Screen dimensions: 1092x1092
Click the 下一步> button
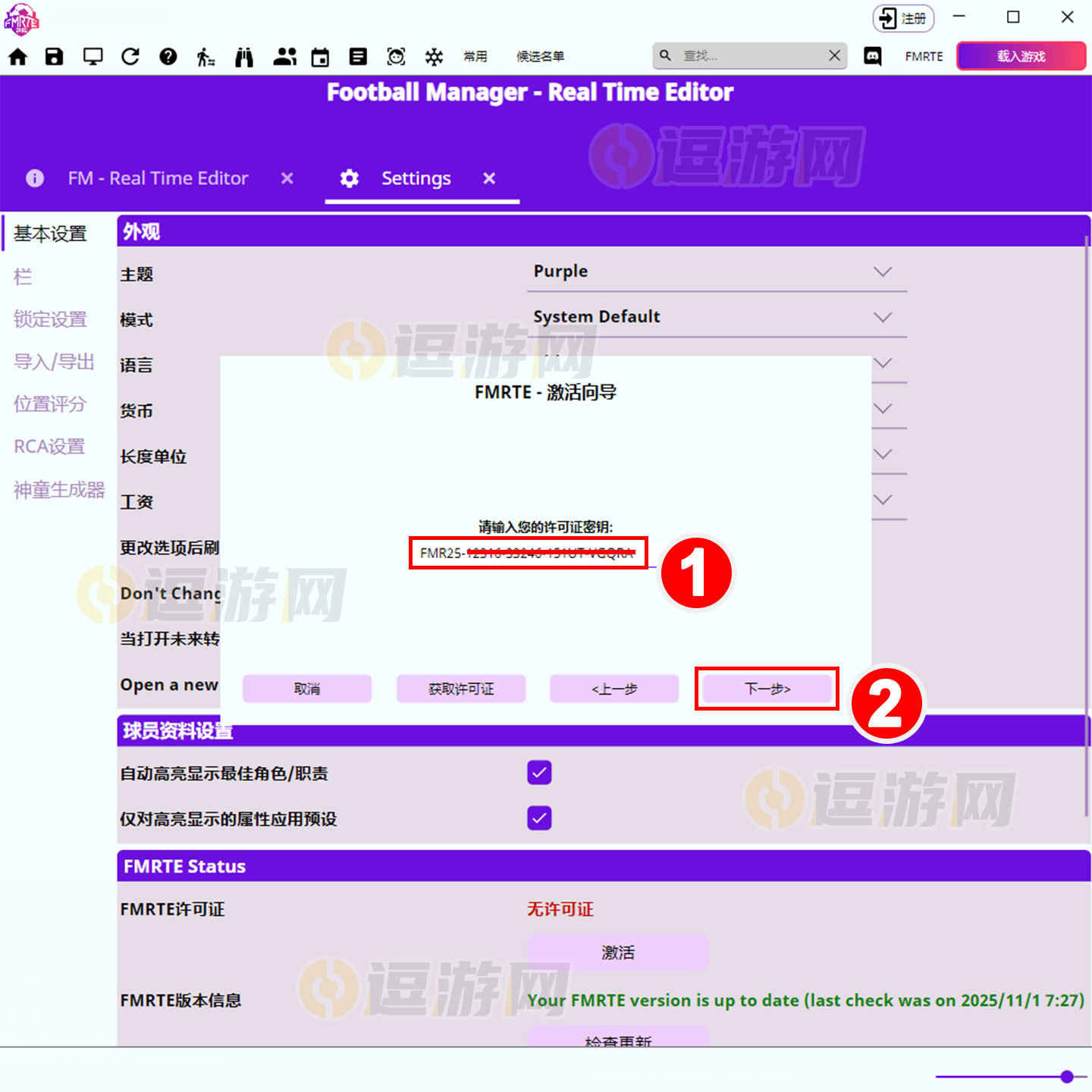767,689
